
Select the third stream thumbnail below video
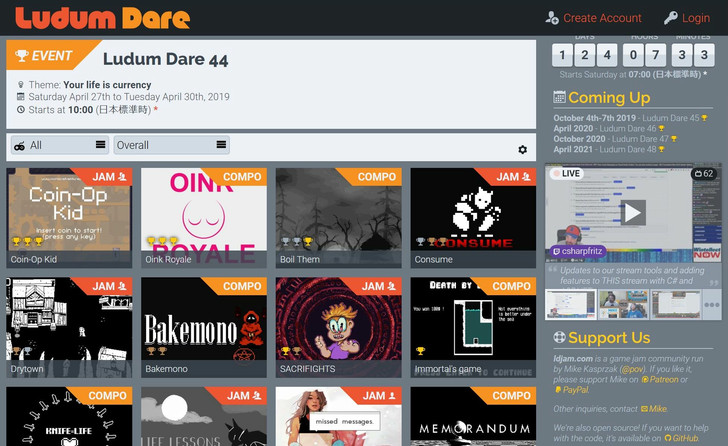coord(676,304)
